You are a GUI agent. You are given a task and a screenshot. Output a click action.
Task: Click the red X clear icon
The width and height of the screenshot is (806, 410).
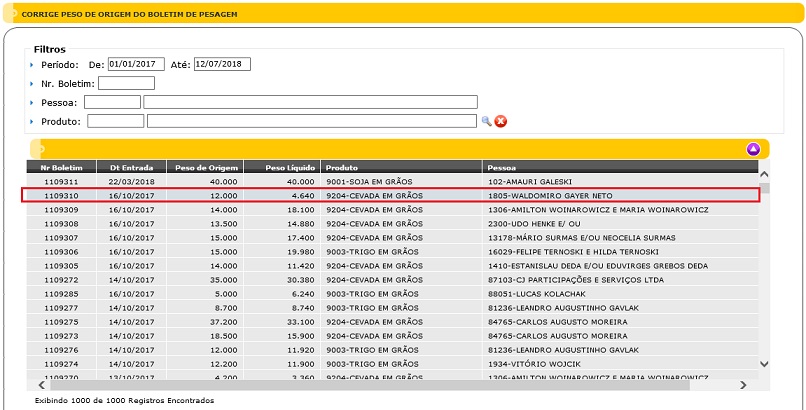(x=501, y=121)
